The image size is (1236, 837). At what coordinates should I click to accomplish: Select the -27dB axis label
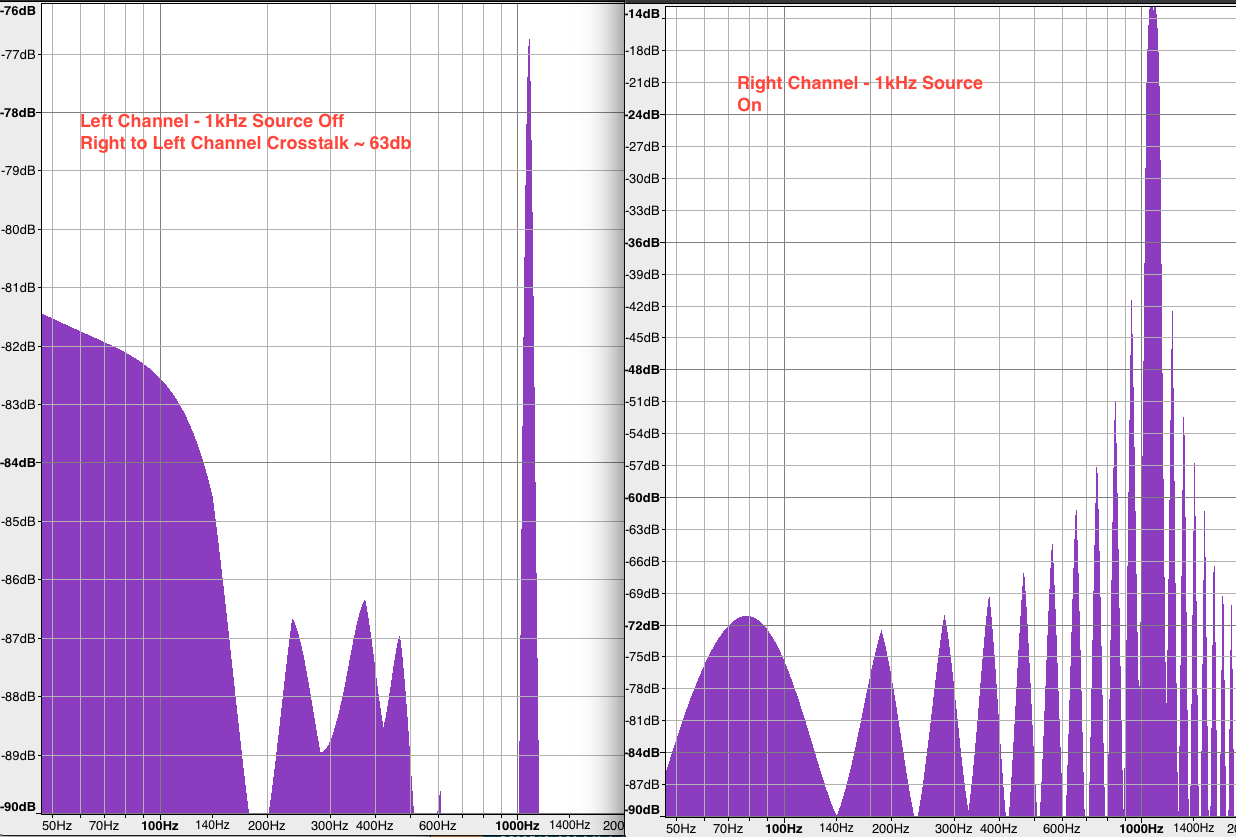pyautogui.click(x=642, y=146)
